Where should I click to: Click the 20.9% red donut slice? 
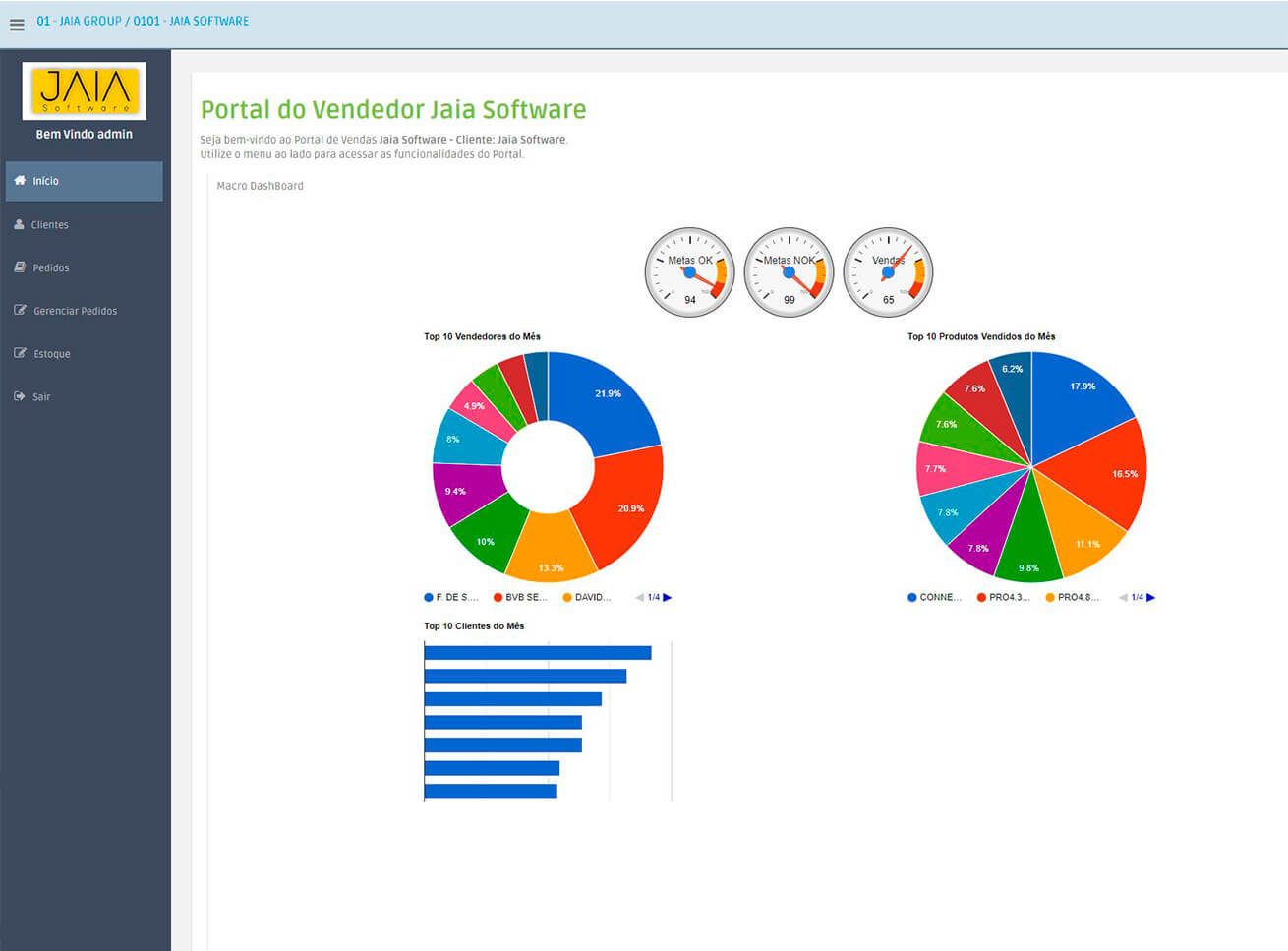[x=624, y=506]
